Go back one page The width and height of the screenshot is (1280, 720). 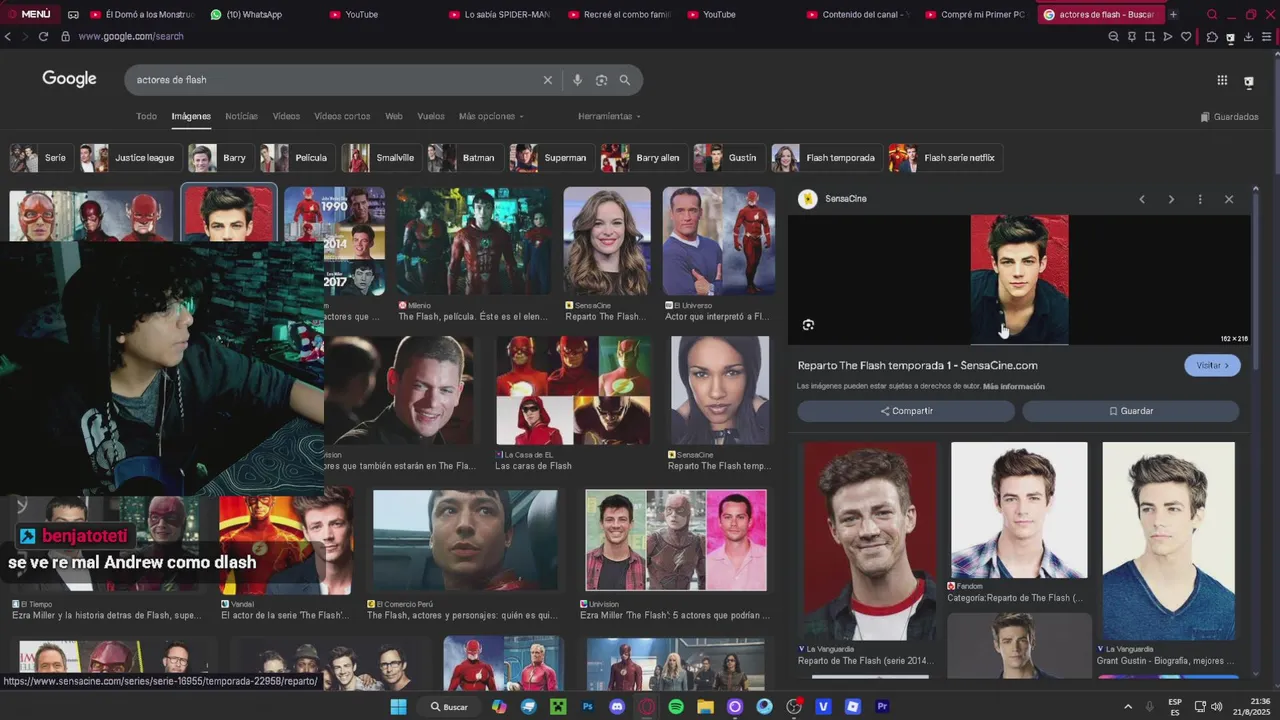point(8,36)
